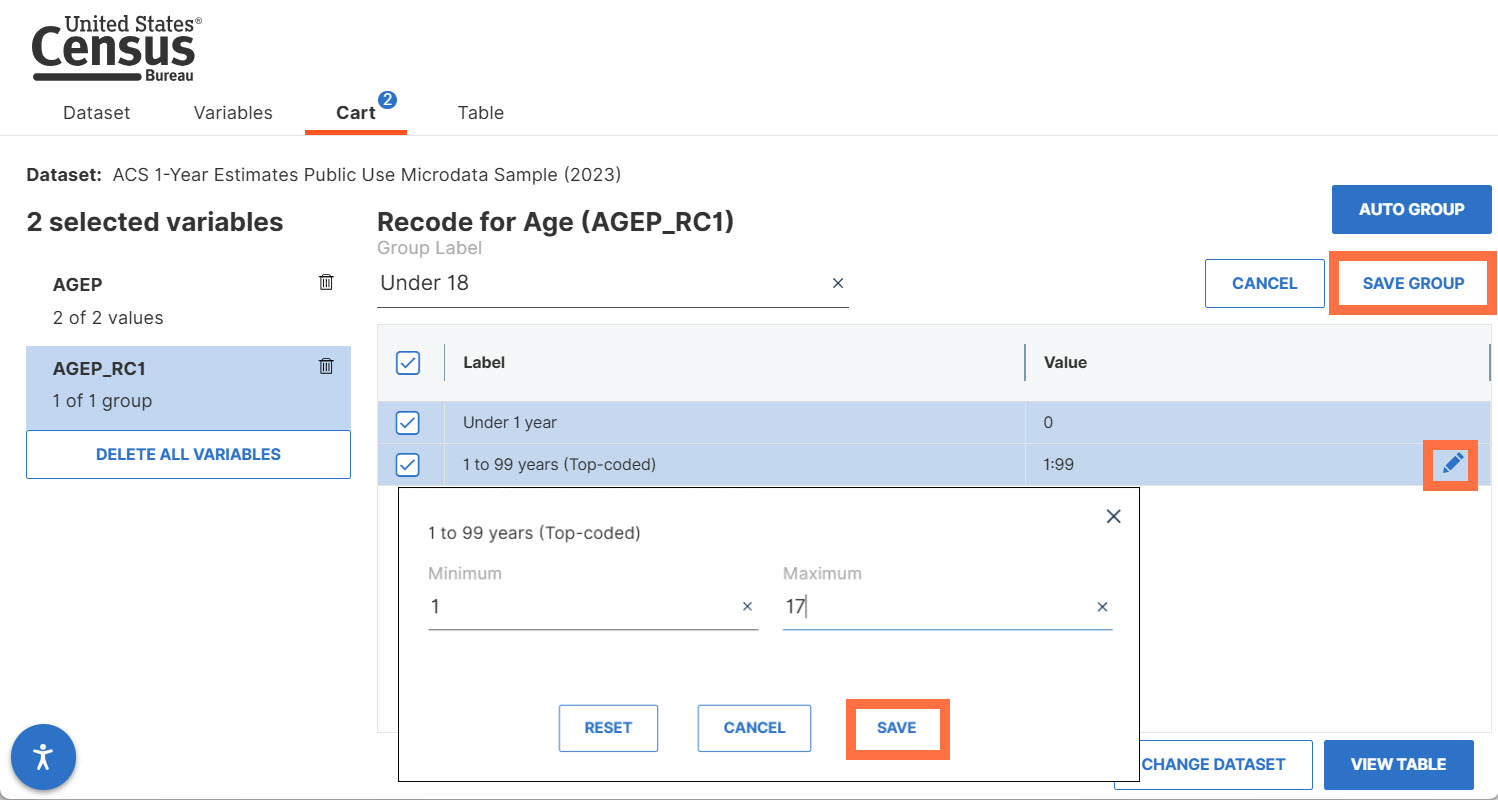The height and width of the screenshot is (800, 1498).
Task: Edit the 1 to 99 years range with the pencil icon
Action: point(1453,464)
